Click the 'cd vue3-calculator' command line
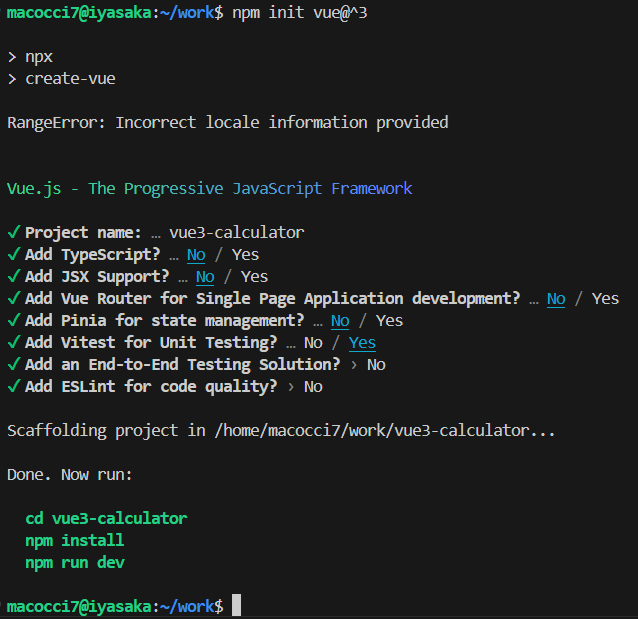Screen dimensions: 638x619 coord(106,519)
